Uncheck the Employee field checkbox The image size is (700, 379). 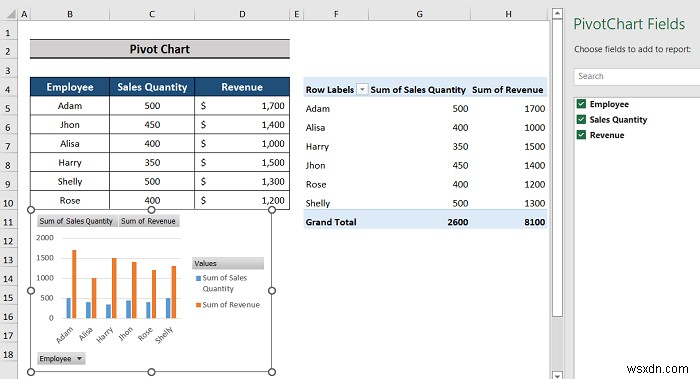[581, 104]
